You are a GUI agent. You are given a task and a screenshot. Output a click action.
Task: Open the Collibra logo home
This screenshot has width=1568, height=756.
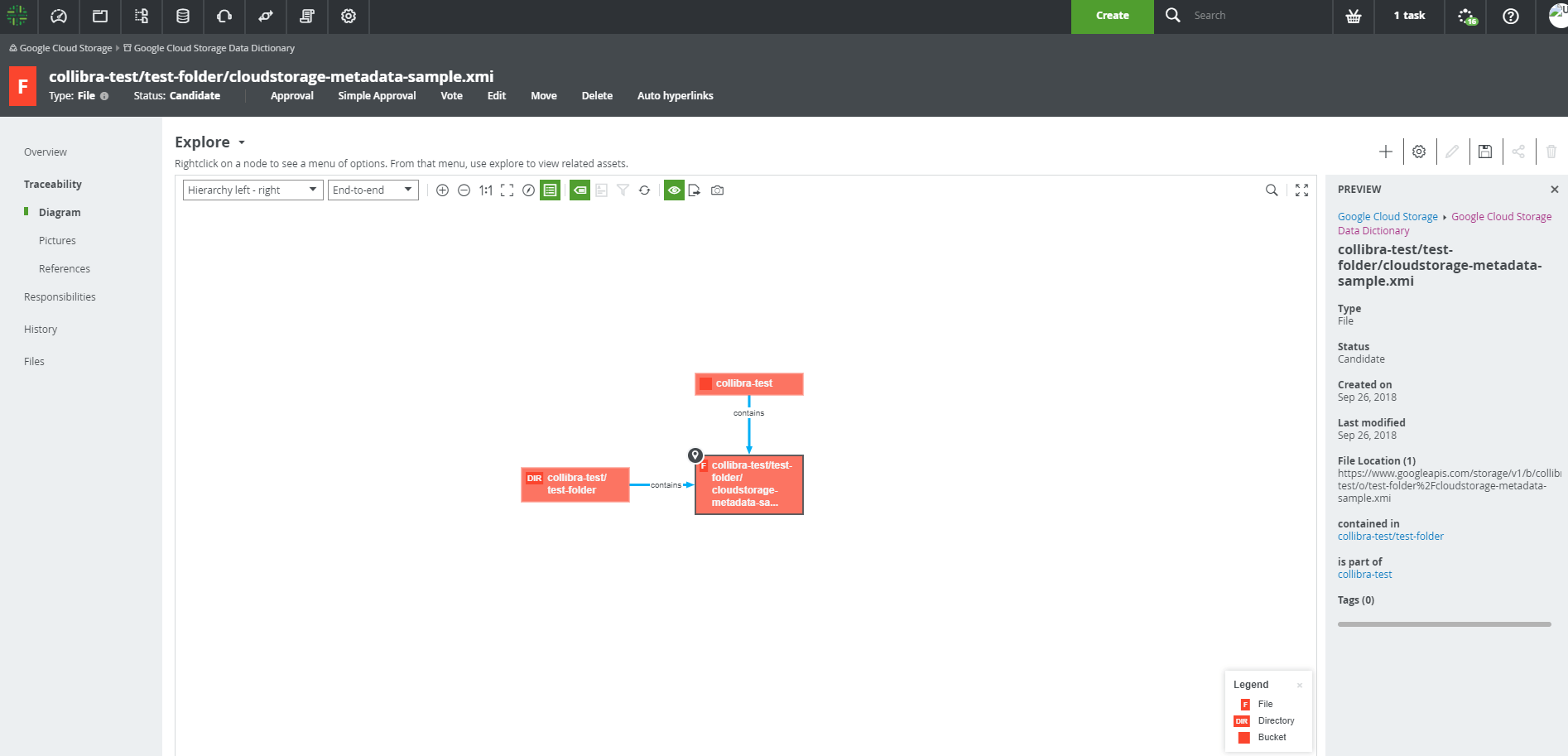point(17,16)
